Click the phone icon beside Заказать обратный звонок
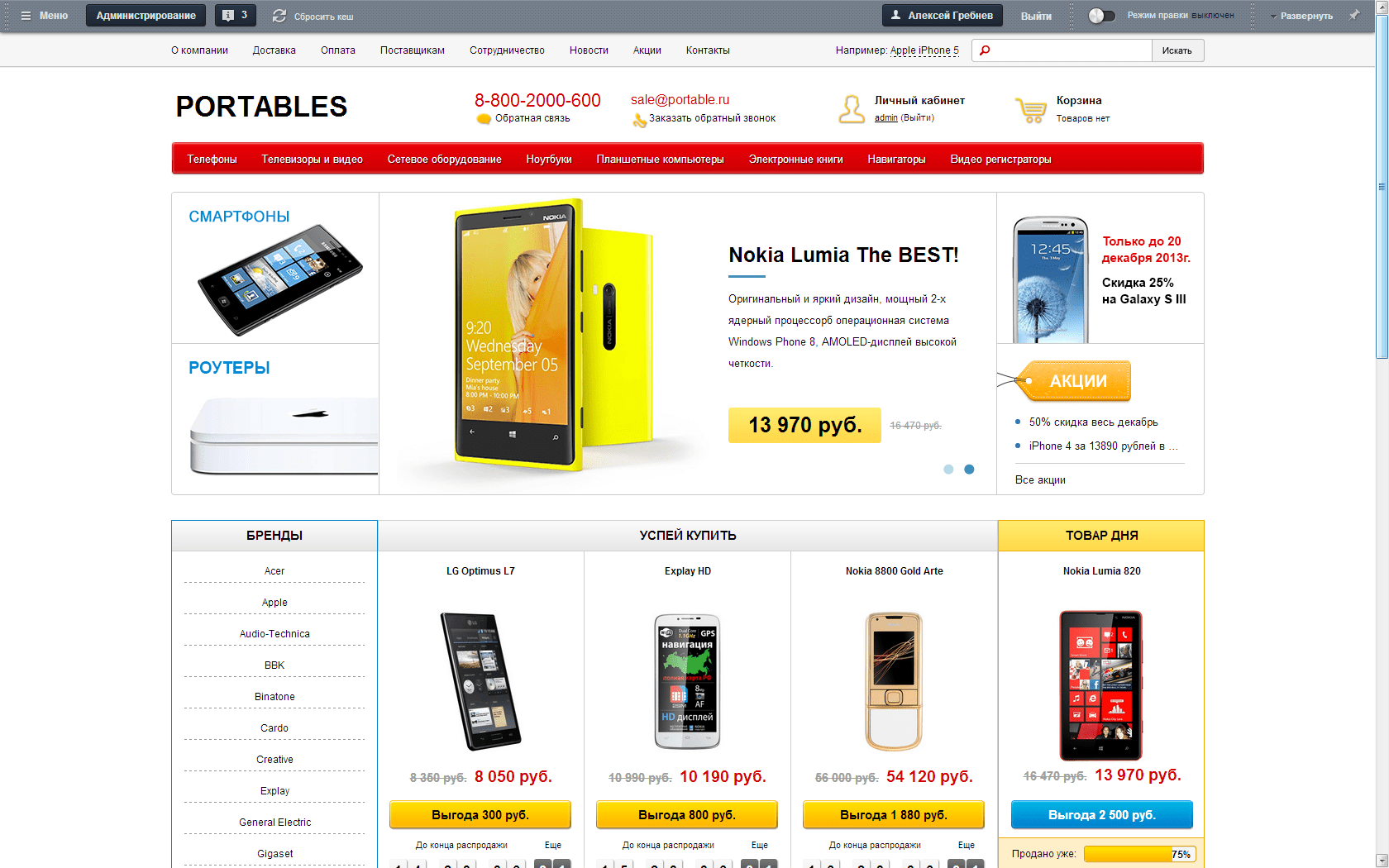 639,121
